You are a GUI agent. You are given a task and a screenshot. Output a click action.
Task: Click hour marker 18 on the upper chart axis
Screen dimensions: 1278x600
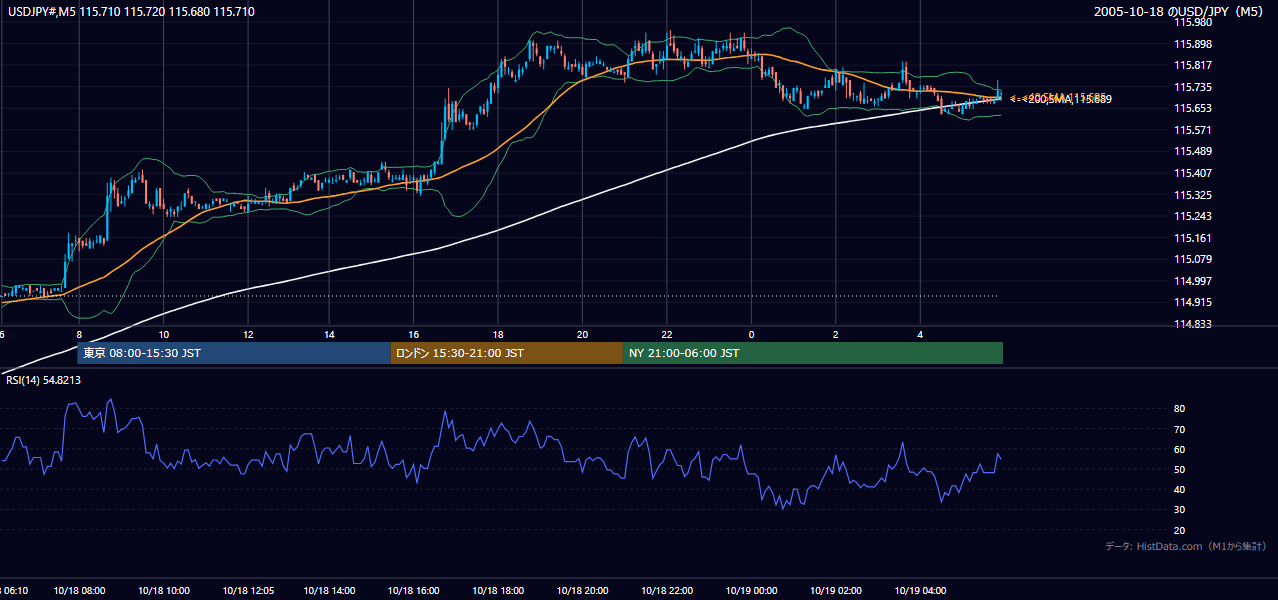click(498, 335)
